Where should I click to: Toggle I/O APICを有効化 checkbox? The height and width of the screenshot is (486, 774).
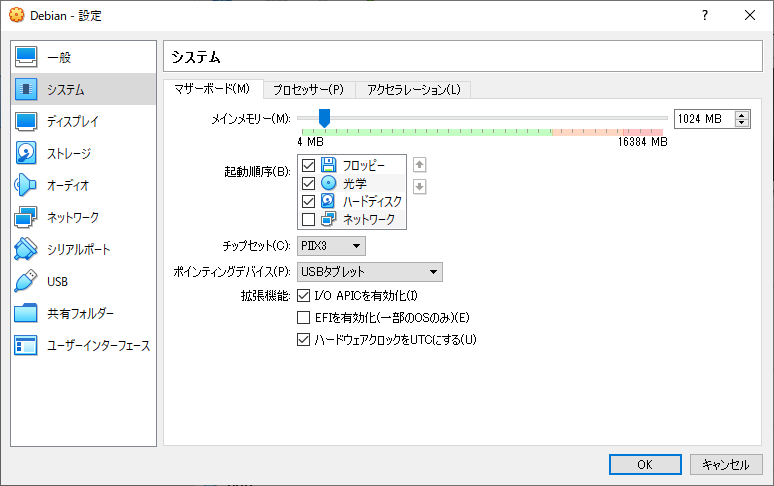click(x=304, y=296)
